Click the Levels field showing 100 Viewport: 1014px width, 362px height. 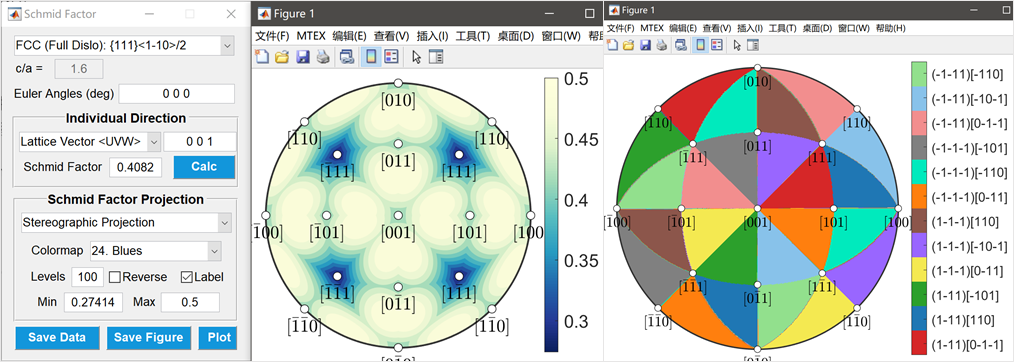click(87, 277)
